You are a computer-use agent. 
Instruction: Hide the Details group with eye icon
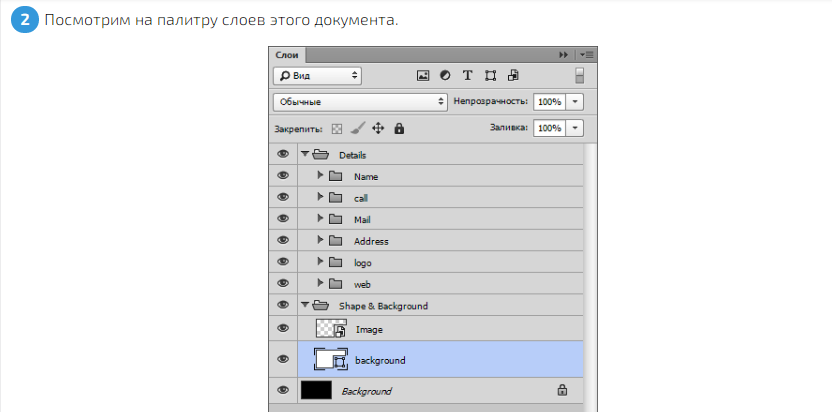283,154
